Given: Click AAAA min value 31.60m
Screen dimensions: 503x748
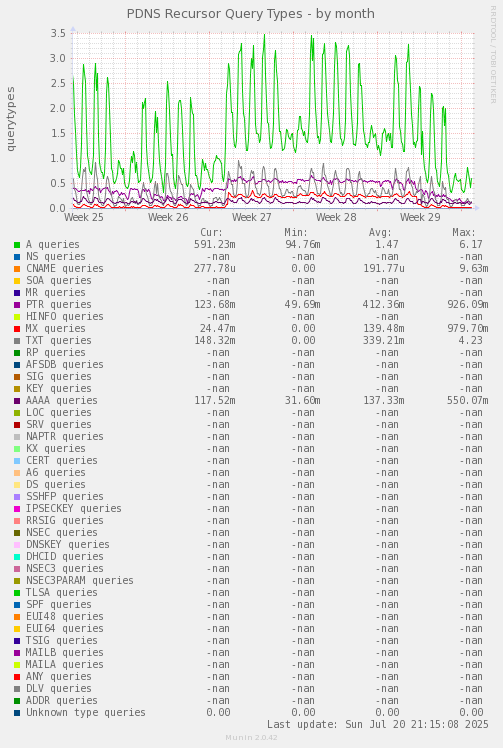Looking at the screenshot, I should (x=303, y=401).
